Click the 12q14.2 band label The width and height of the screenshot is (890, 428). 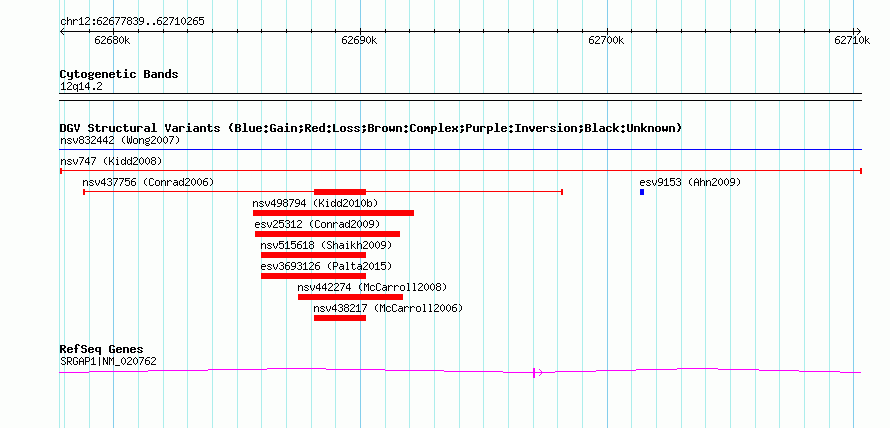(81, 87)
